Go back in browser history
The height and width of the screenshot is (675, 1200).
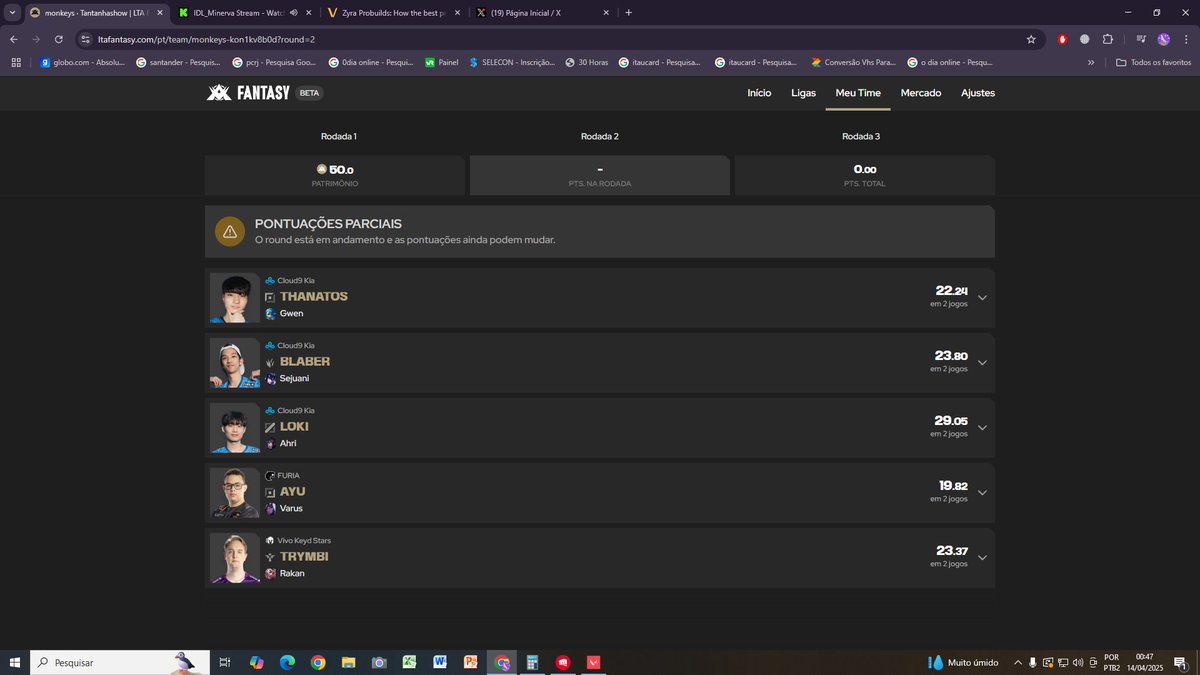(14, 39)
